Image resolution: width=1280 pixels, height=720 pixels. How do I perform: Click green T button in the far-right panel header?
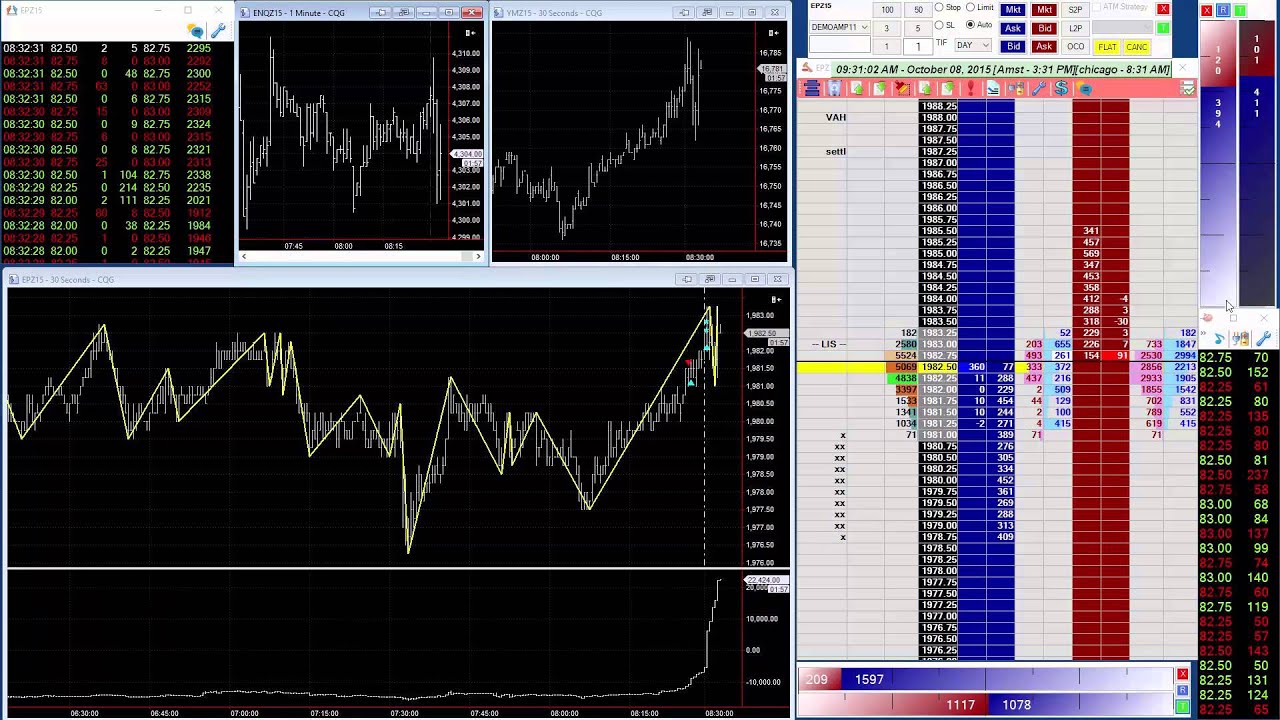[1239, 10]
